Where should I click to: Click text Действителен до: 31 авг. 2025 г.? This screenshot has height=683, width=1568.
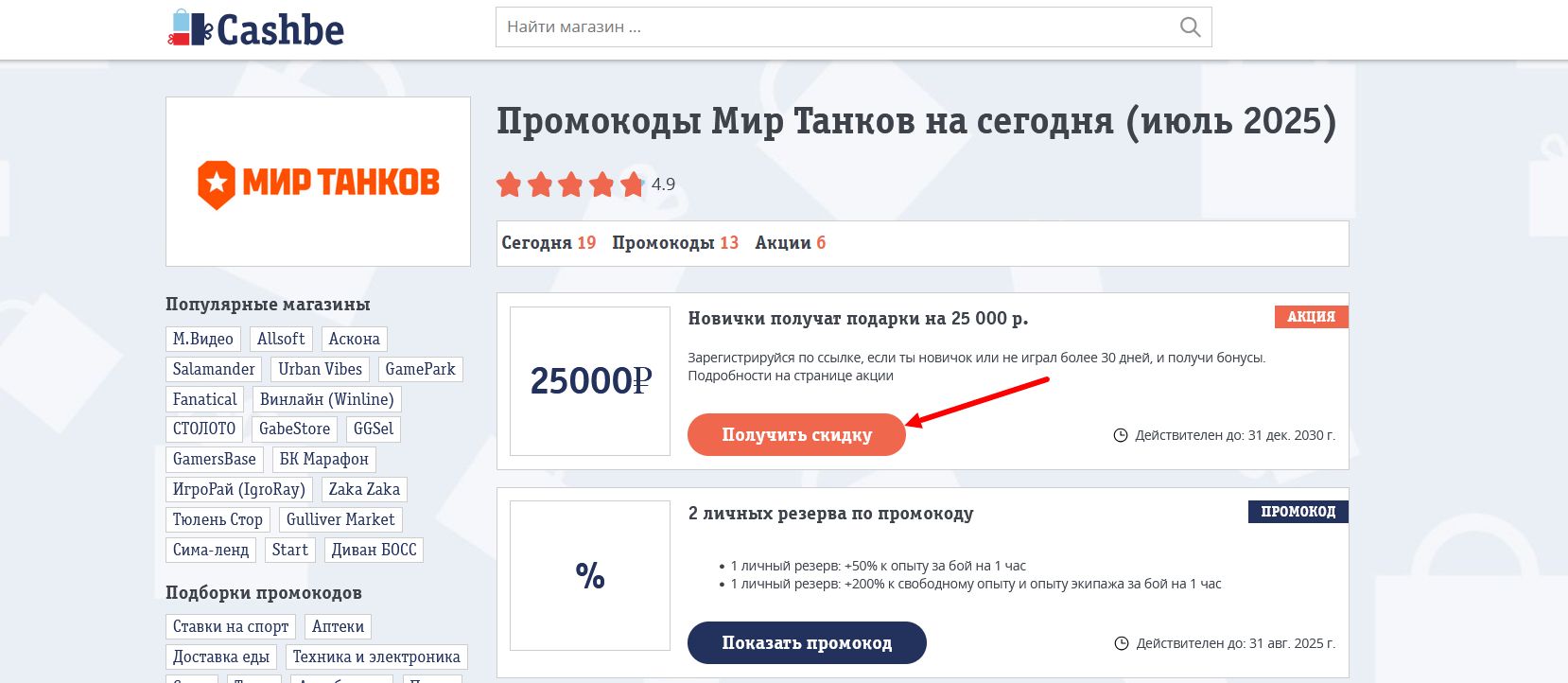[x=1236, y=643]
